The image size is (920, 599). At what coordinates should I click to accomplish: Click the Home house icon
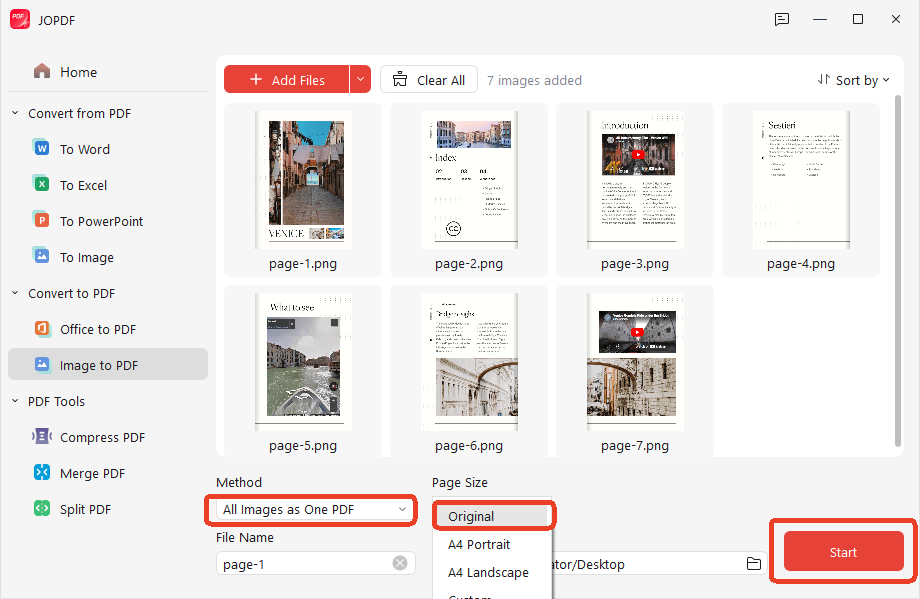pyautogui.click(x=42, y=72)
